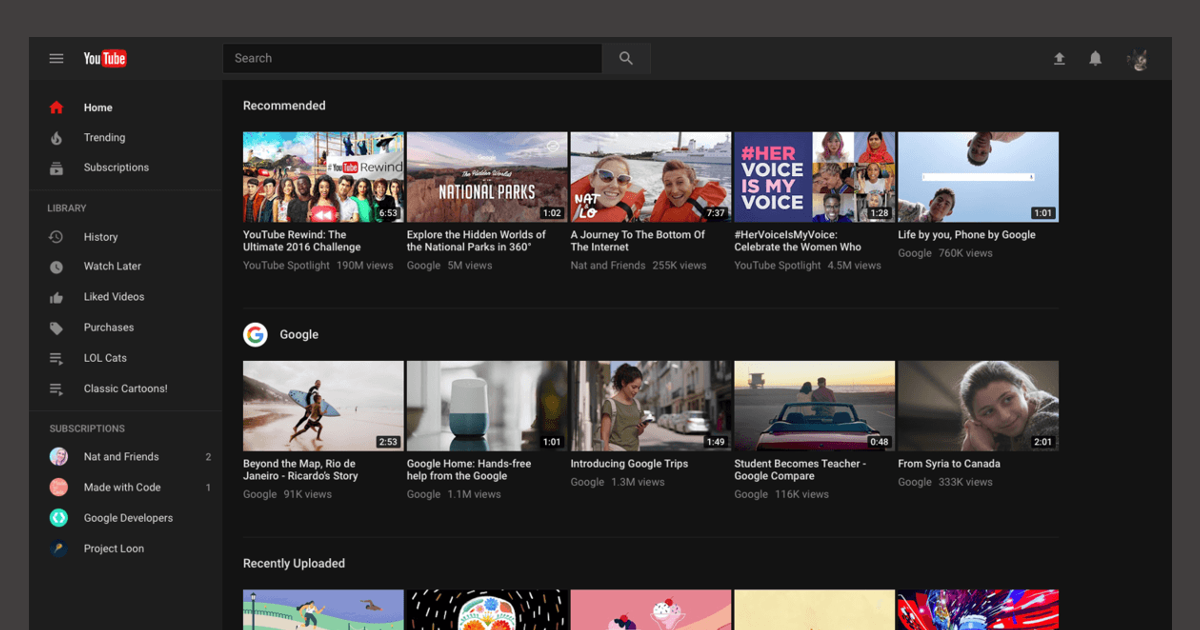Image resolution: width=1200 pixels, height=630 pixels.
Task: Play the YouTube Rewind 2016 thumbnail
Action: [x=323, y=177]
